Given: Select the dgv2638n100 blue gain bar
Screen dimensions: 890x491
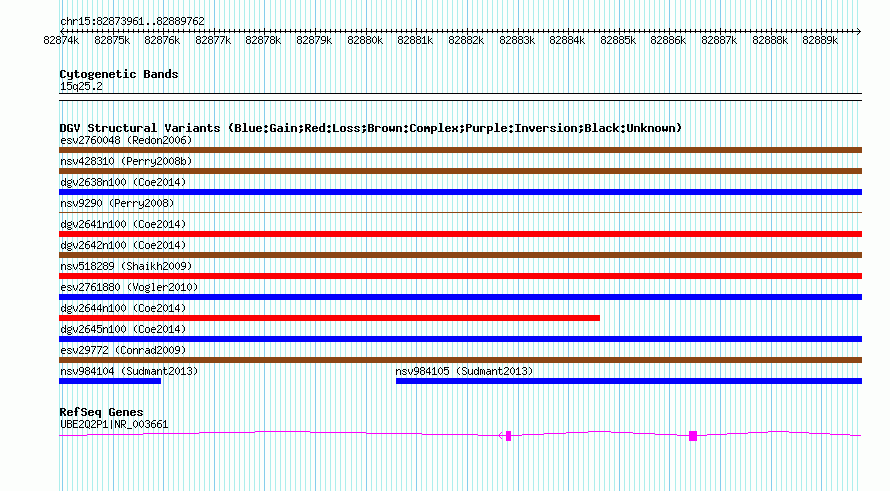Looking at the screenshot, I should coord(460,192).
